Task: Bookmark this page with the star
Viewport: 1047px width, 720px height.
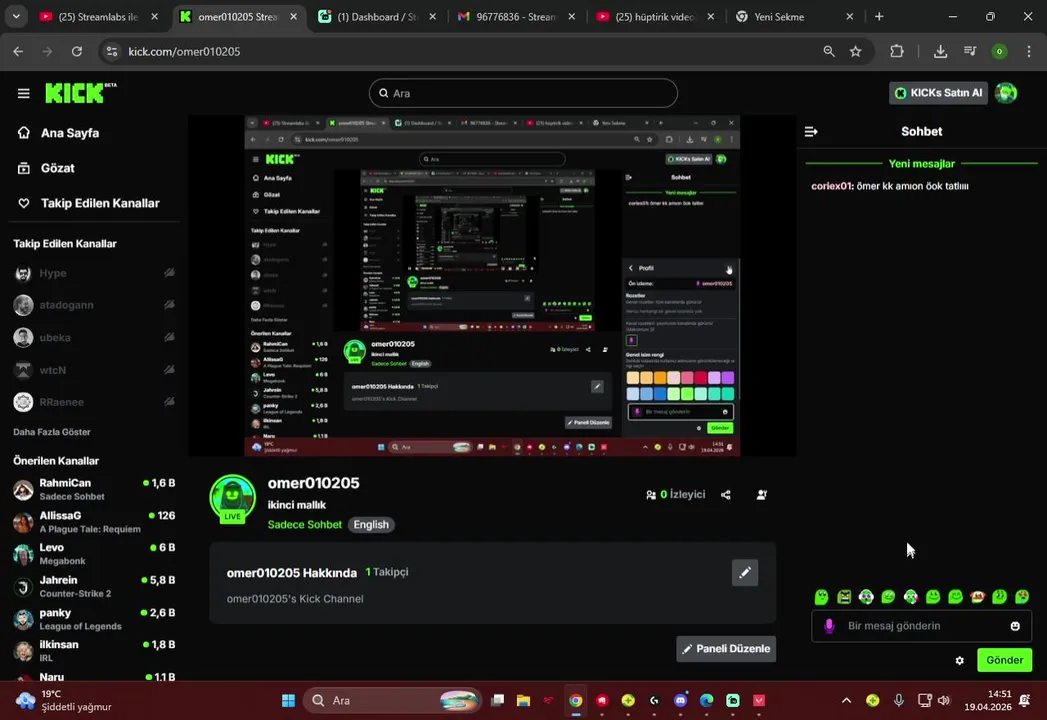Action: 855,51
